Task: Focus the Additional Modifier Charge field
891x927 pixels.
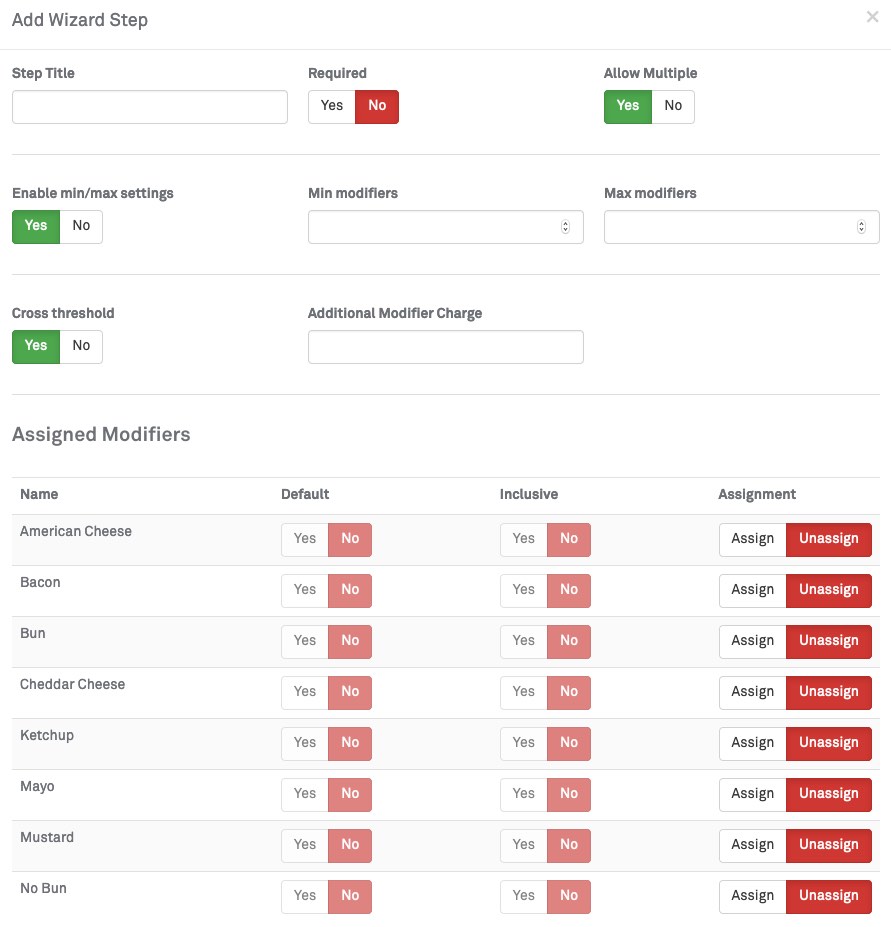Action: pos(445,347)
